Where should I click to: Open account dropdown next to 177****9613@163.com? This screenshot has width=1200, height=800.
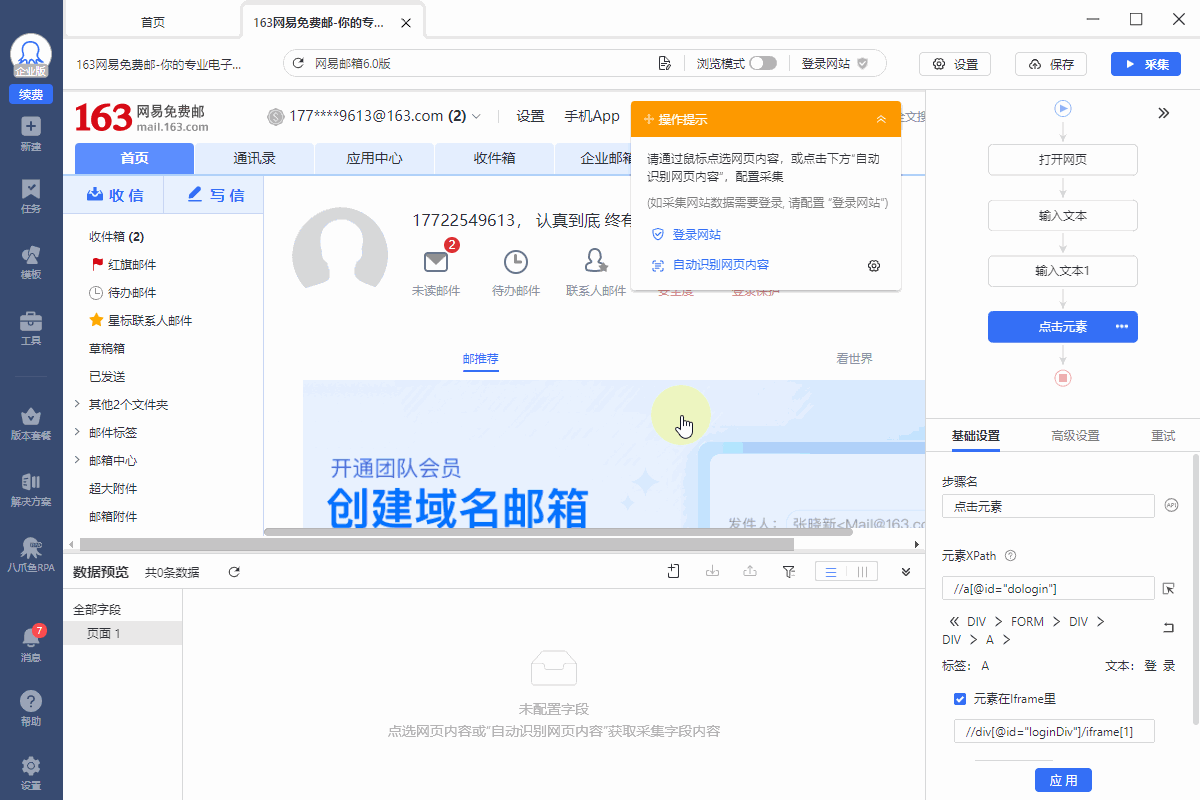click(x=476, y=116)
